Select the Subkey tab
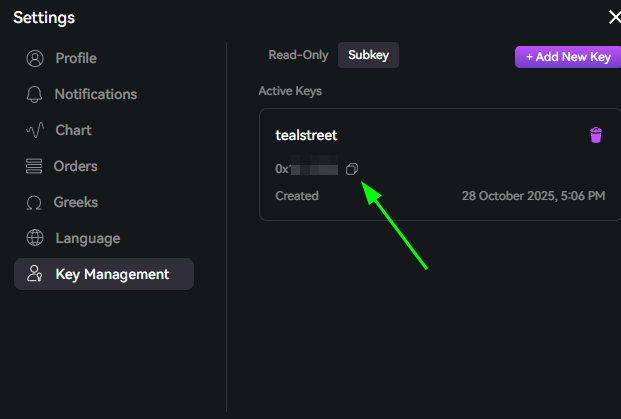This screenshot has width=621, height=419. [x=368, y=56]
